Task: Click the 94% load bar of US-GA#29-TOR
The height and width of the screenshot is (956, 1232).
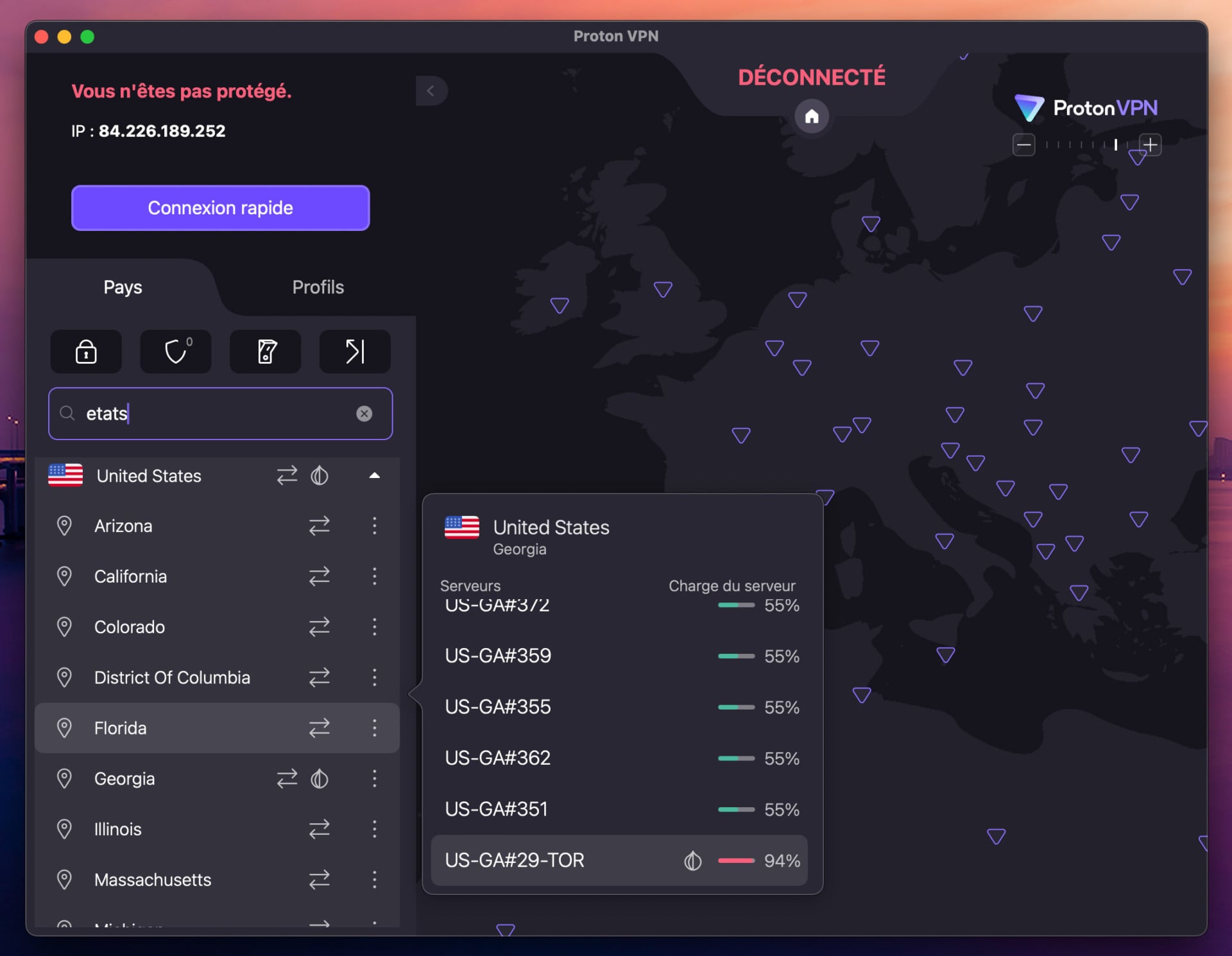Action: pos(736,860)
